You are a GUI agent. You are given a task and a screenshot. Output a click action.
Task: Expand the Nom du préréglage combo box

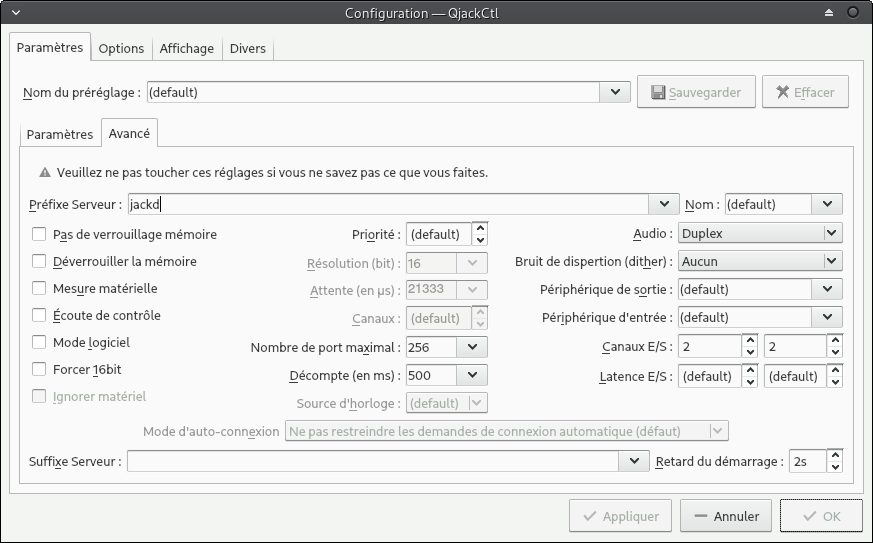pyautogui.click(x=614, y=93)
